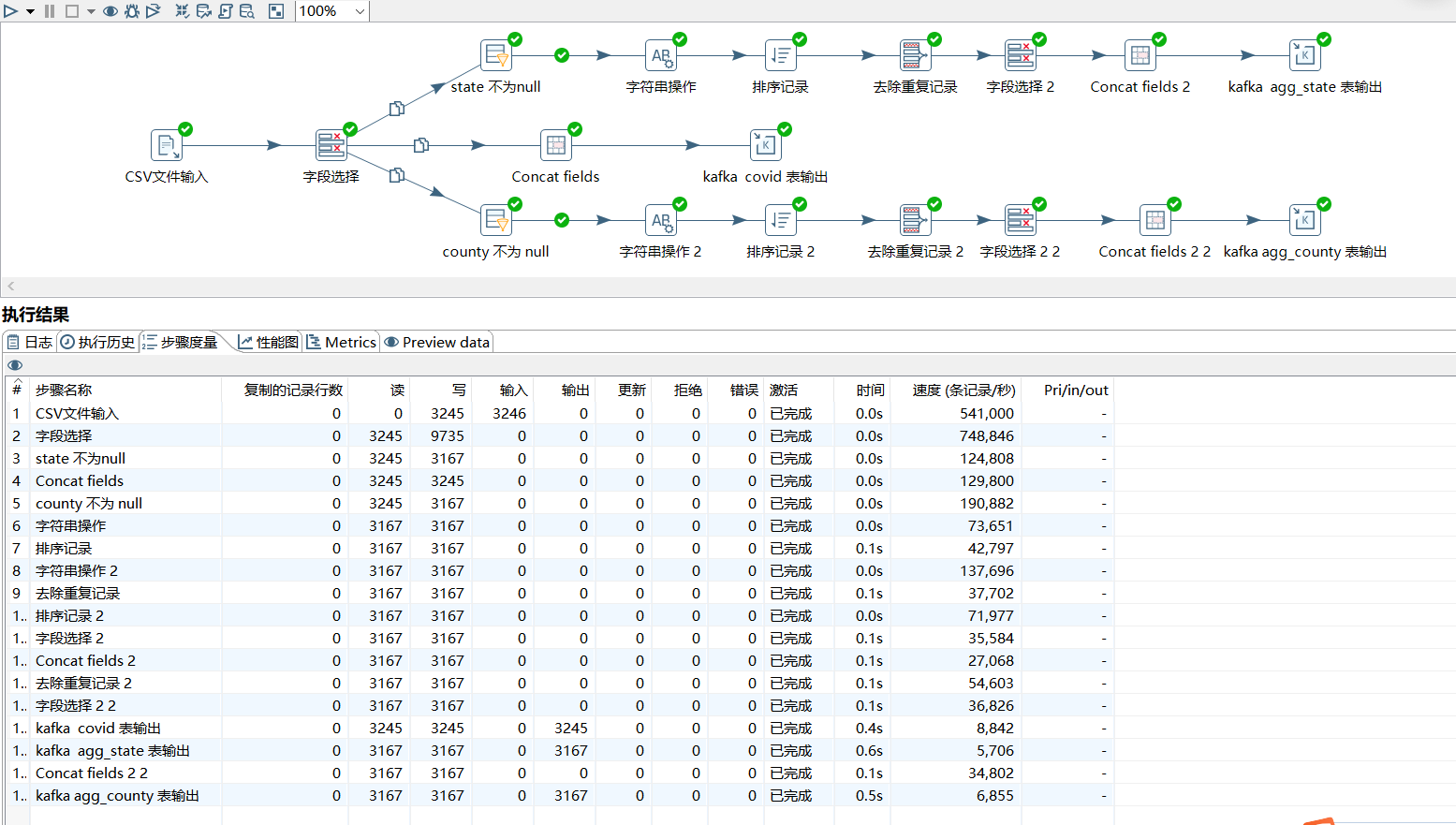The height and width of the screenshot is (825, 1456).
Task: Select the 字段选择 2 2 step icon
Action: 1020,220
